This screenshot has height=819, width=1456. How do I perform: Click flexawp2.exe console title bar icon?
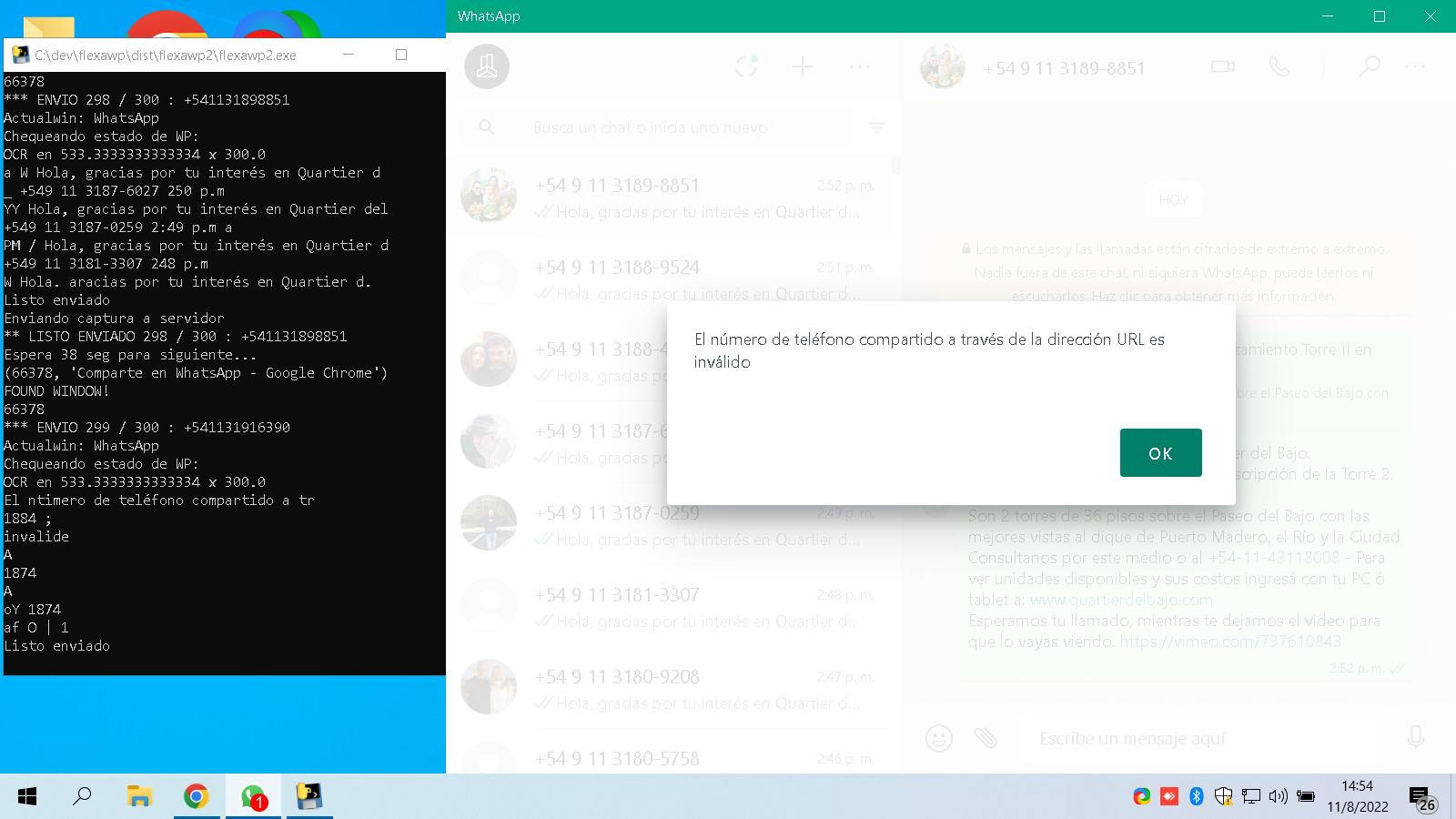[x=20, y=55]
